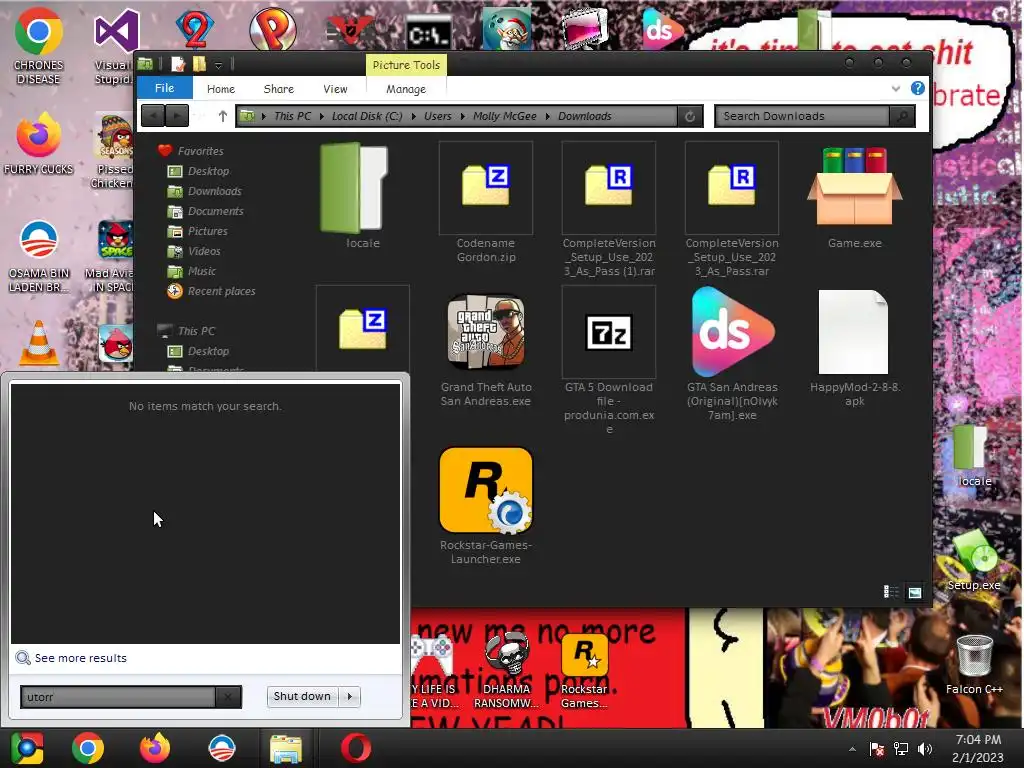
Task: Select Rockstar-Games-Launcher.exe icon
Action: [x=486, y=490]
